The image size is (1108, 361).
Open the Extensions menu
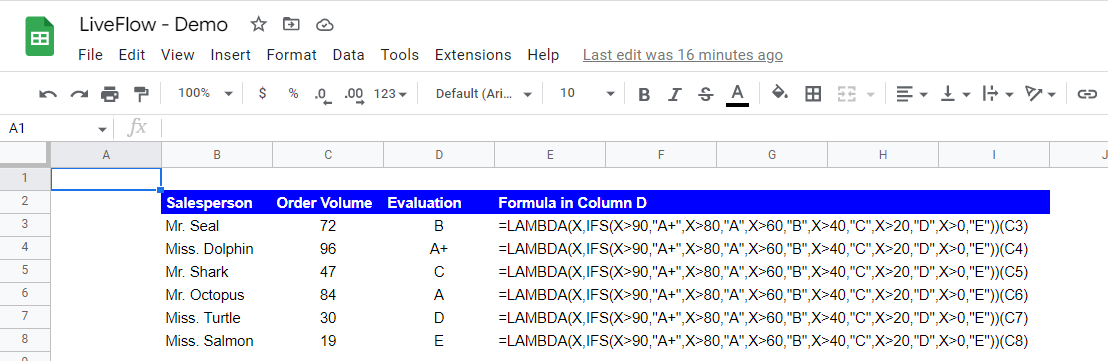pyautogui.click(x=473, y=55)
